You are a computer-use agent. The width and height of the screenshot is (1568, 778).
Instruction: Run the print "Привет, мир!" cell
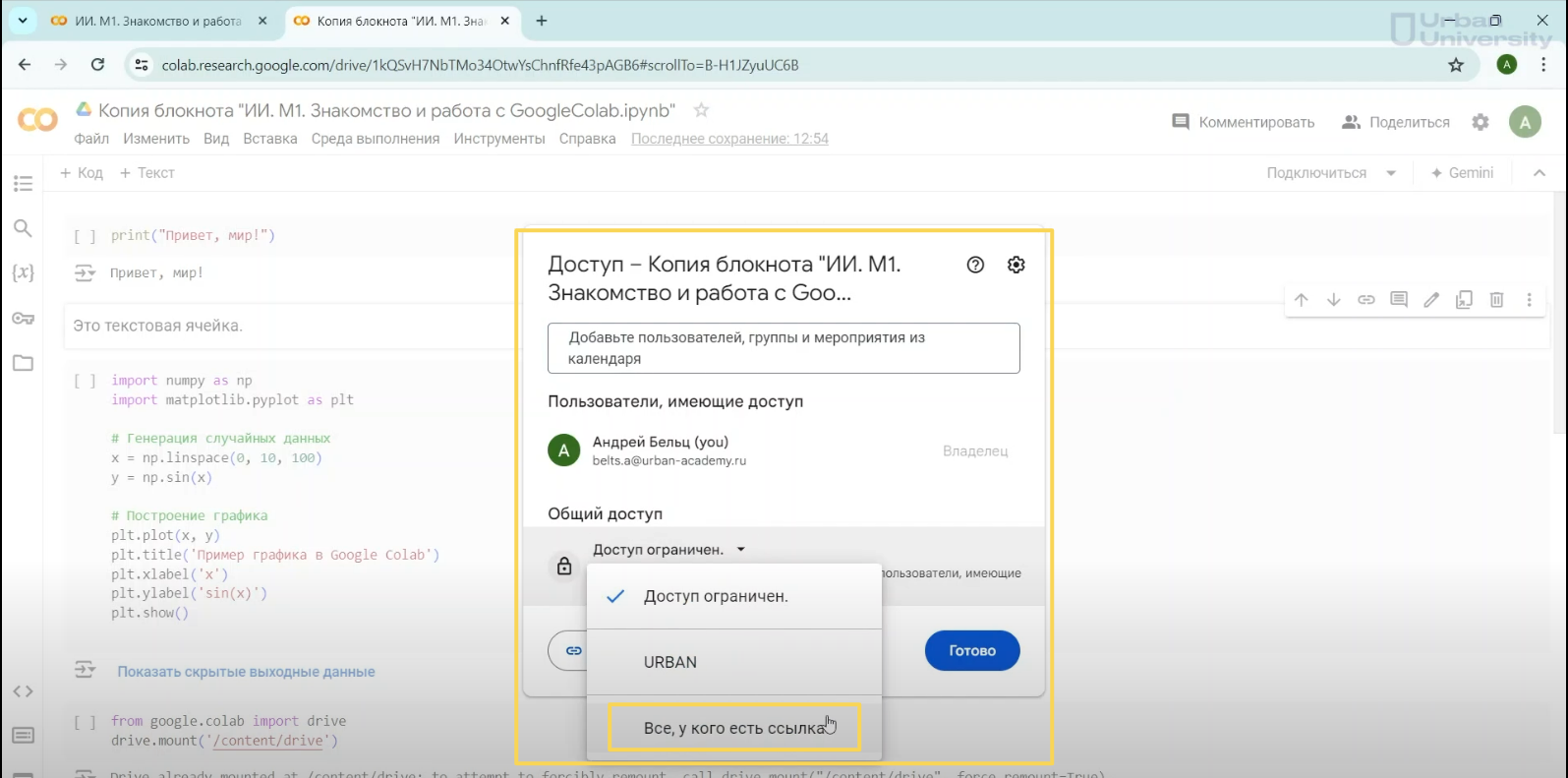click(86, 236)
